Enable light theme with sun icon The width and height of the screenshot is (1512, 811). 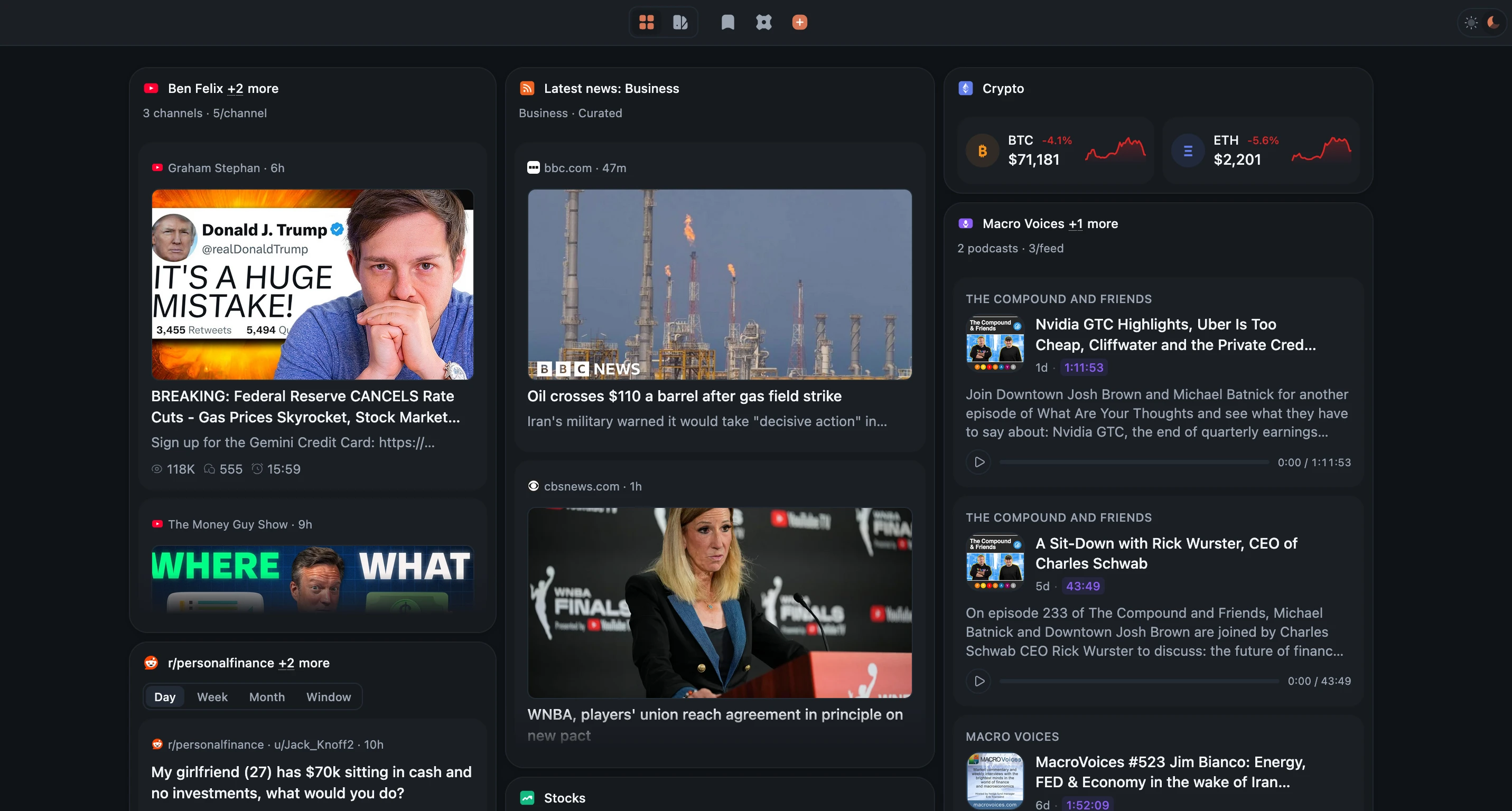click(x=1471, y=23)
